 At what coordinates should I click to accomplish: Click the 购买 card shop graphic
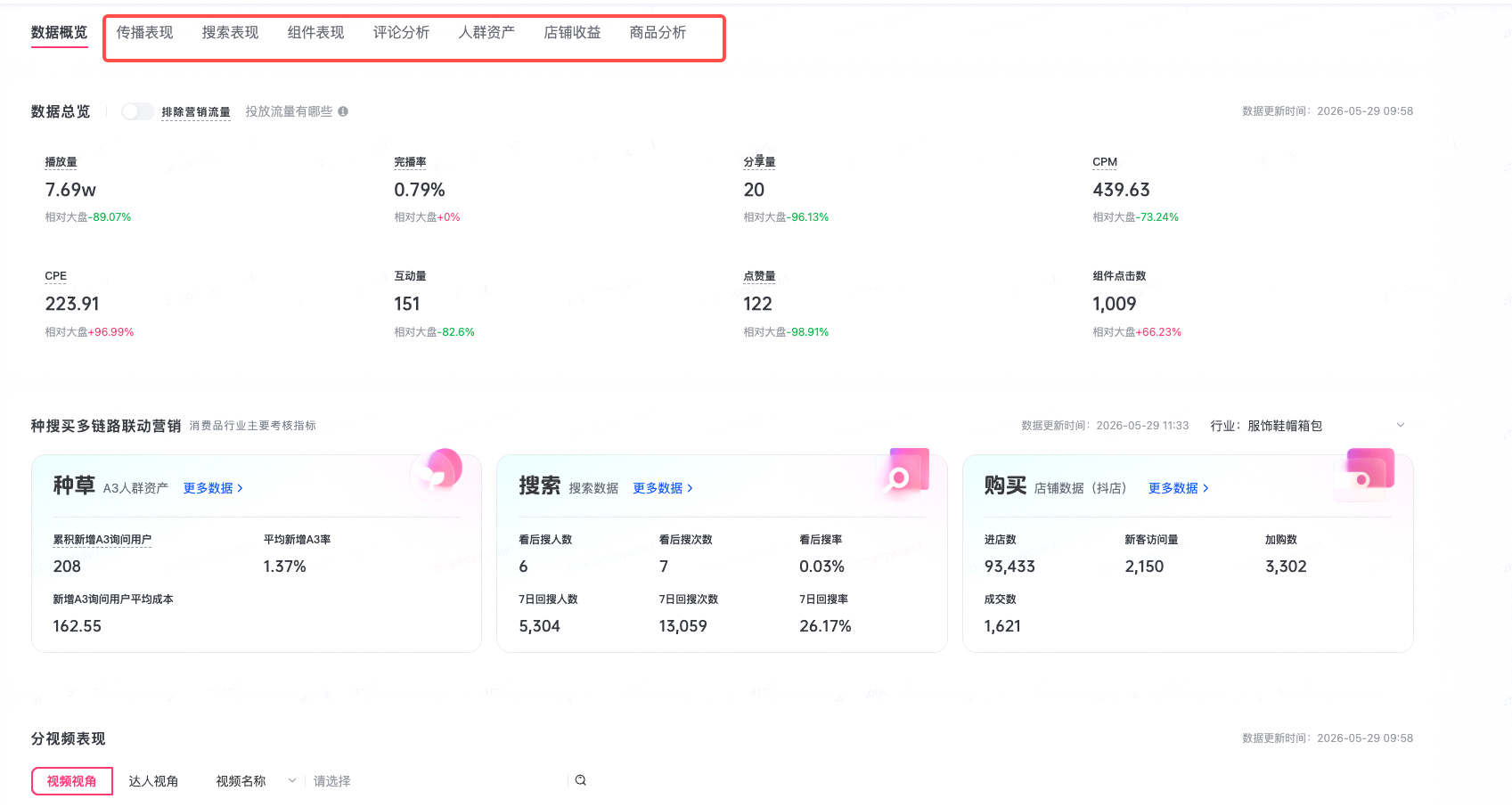click(1366, 473)
